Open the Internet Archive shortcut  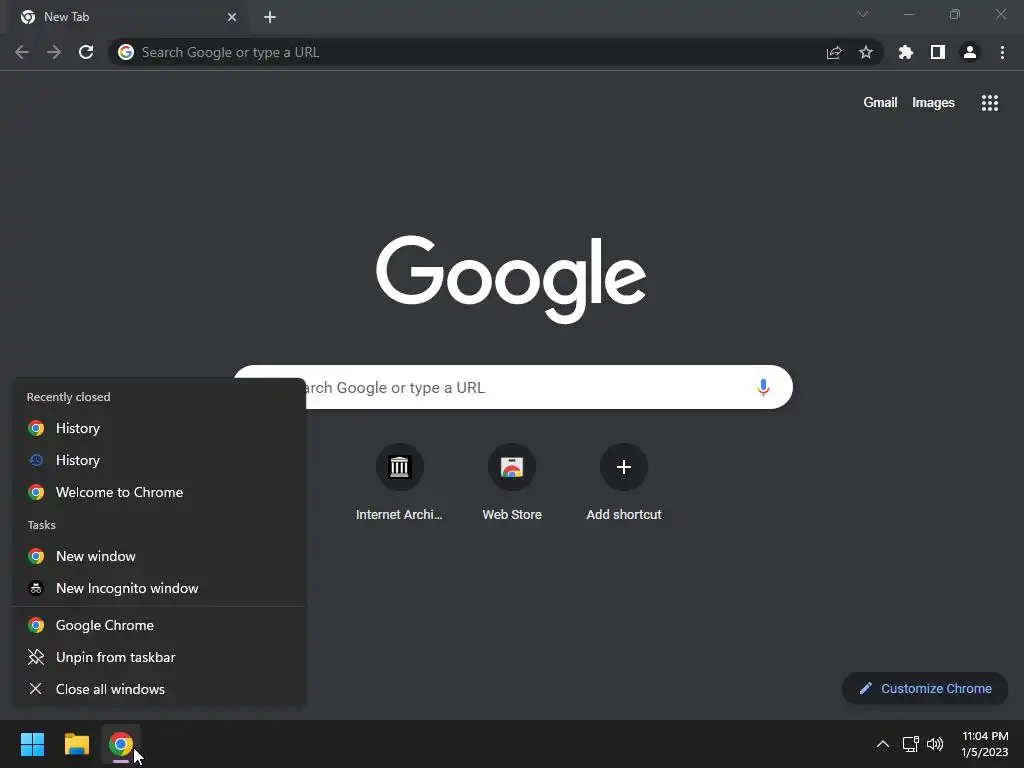[399, 483]
